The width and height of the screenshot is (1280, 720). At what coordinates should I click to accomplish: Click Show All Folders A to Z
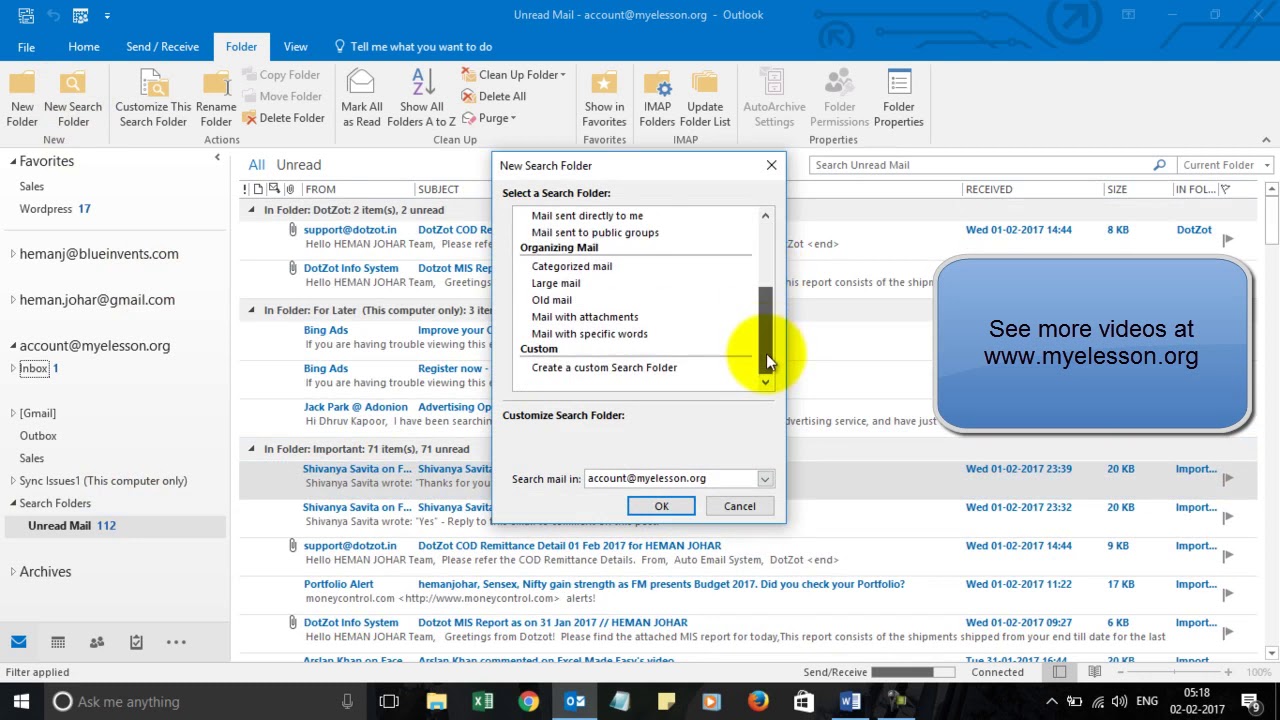tap(421, 99)
